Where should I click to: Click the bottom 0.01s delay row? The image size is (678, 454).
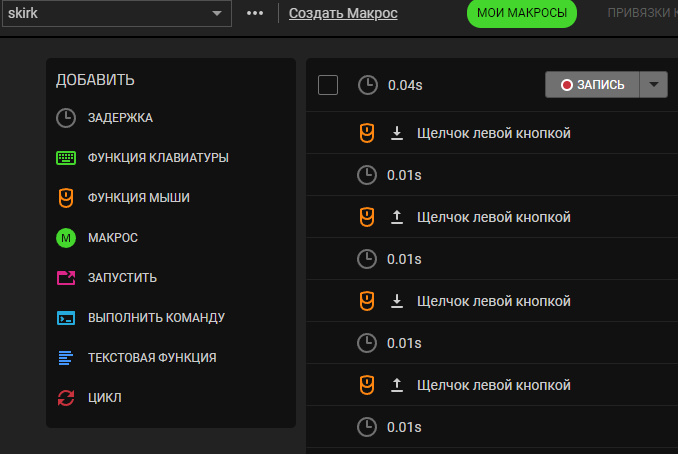pos(404,427)
